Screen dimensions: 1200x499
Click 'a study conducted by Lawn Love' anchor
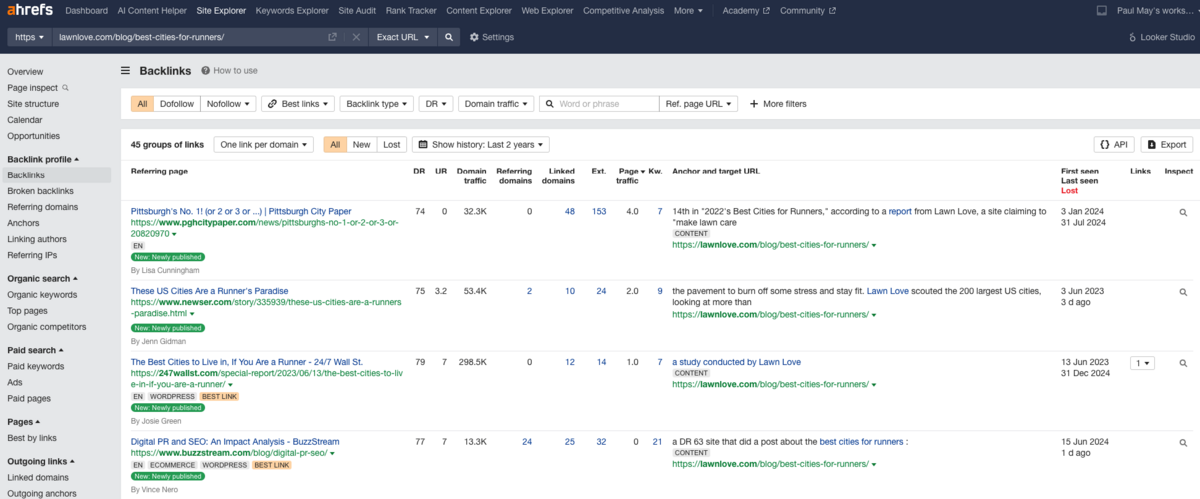(x=736, y=362)
